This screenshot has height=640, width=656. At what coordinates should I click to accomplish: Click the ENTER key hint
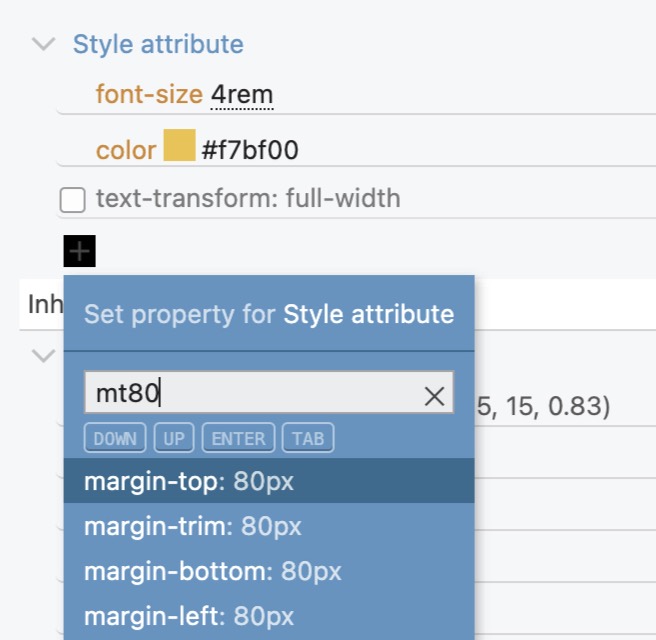coord(238,438)
